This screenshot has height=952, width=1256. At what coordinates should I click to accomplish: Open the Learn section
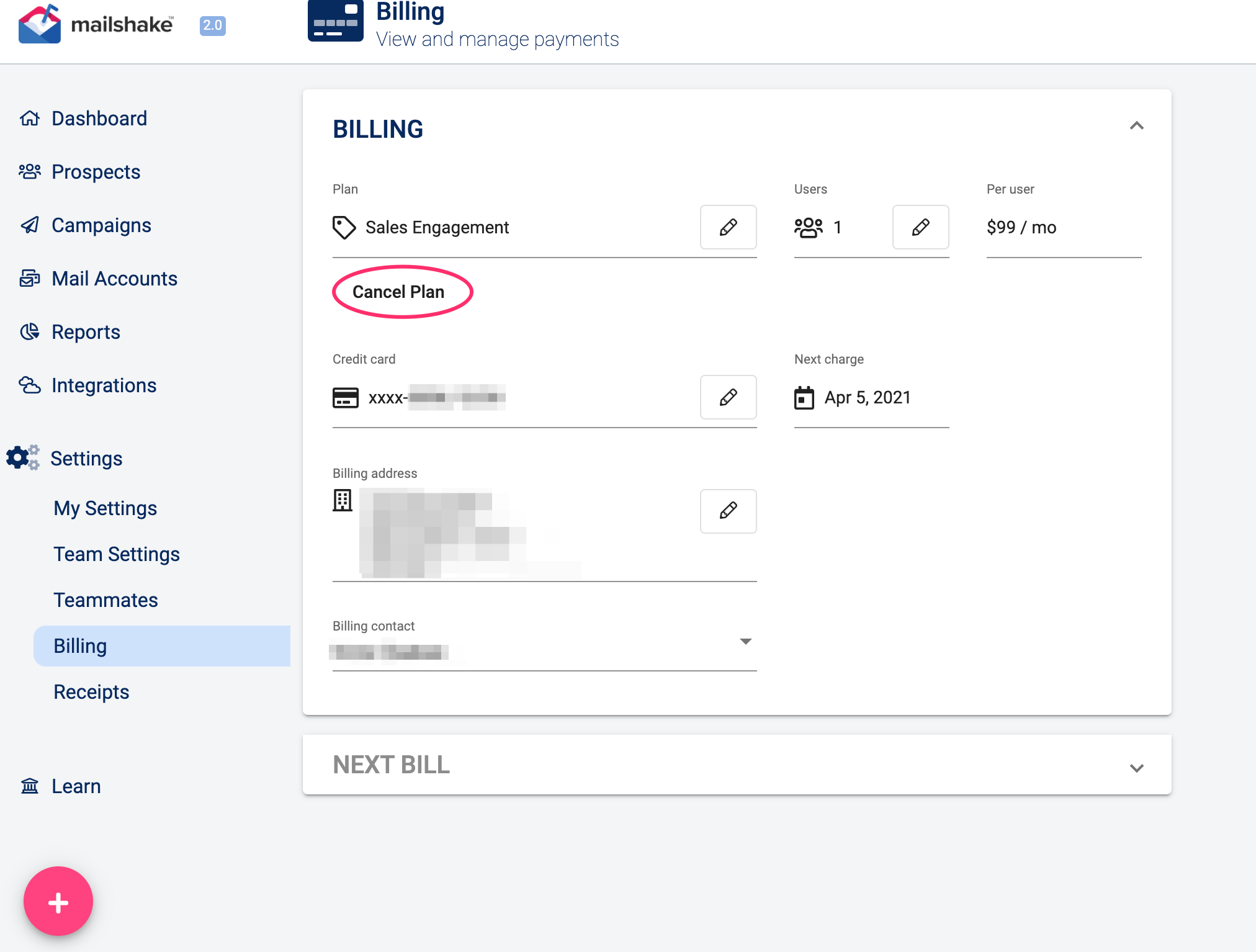[76, 786]
